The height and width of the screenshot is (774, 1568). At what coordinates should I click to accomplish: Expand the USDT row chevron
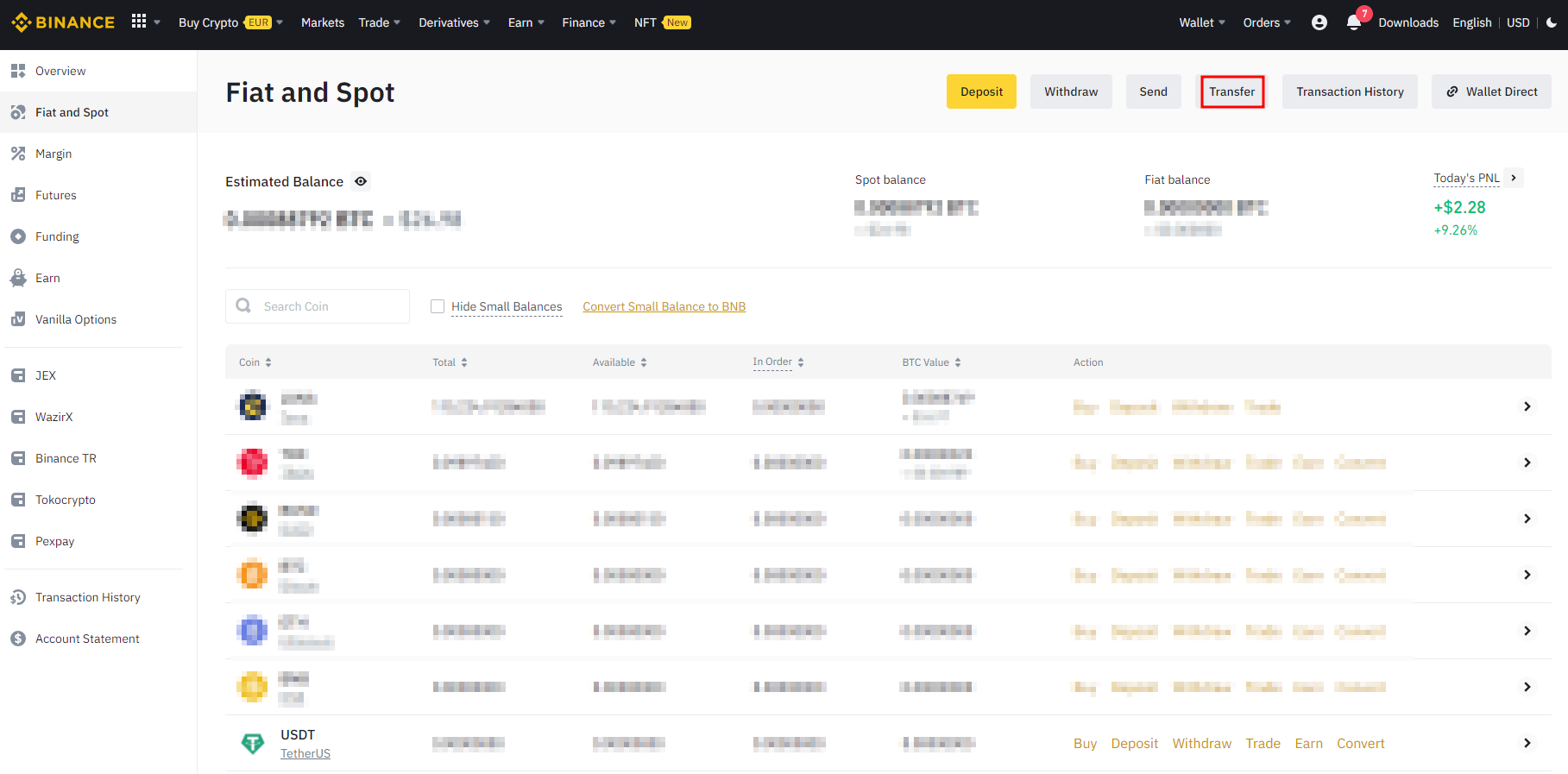click(1527, 743)
